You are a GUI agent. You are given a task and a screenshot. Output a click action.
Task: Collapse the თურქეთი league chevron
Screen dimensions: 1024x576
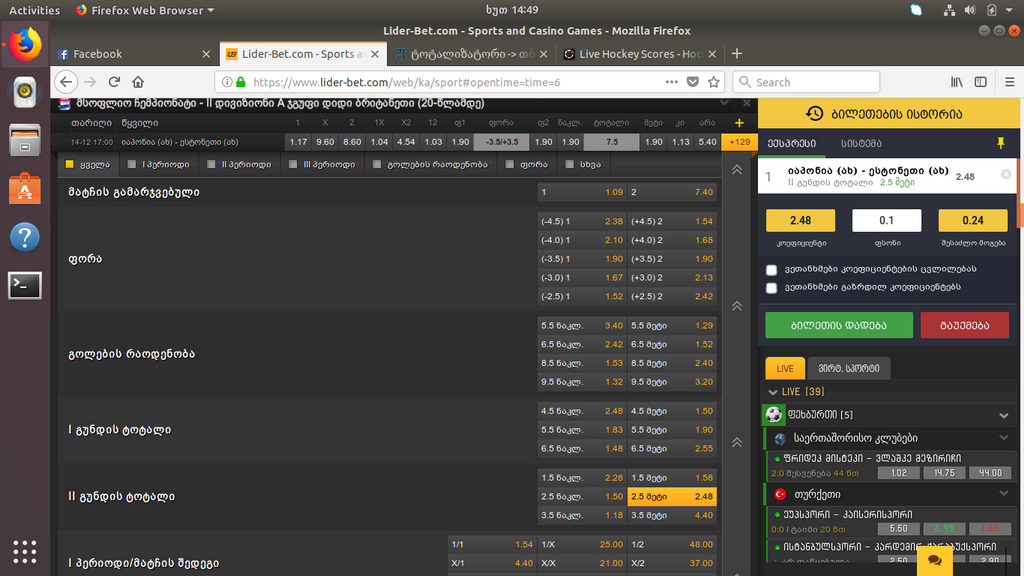1004,494
